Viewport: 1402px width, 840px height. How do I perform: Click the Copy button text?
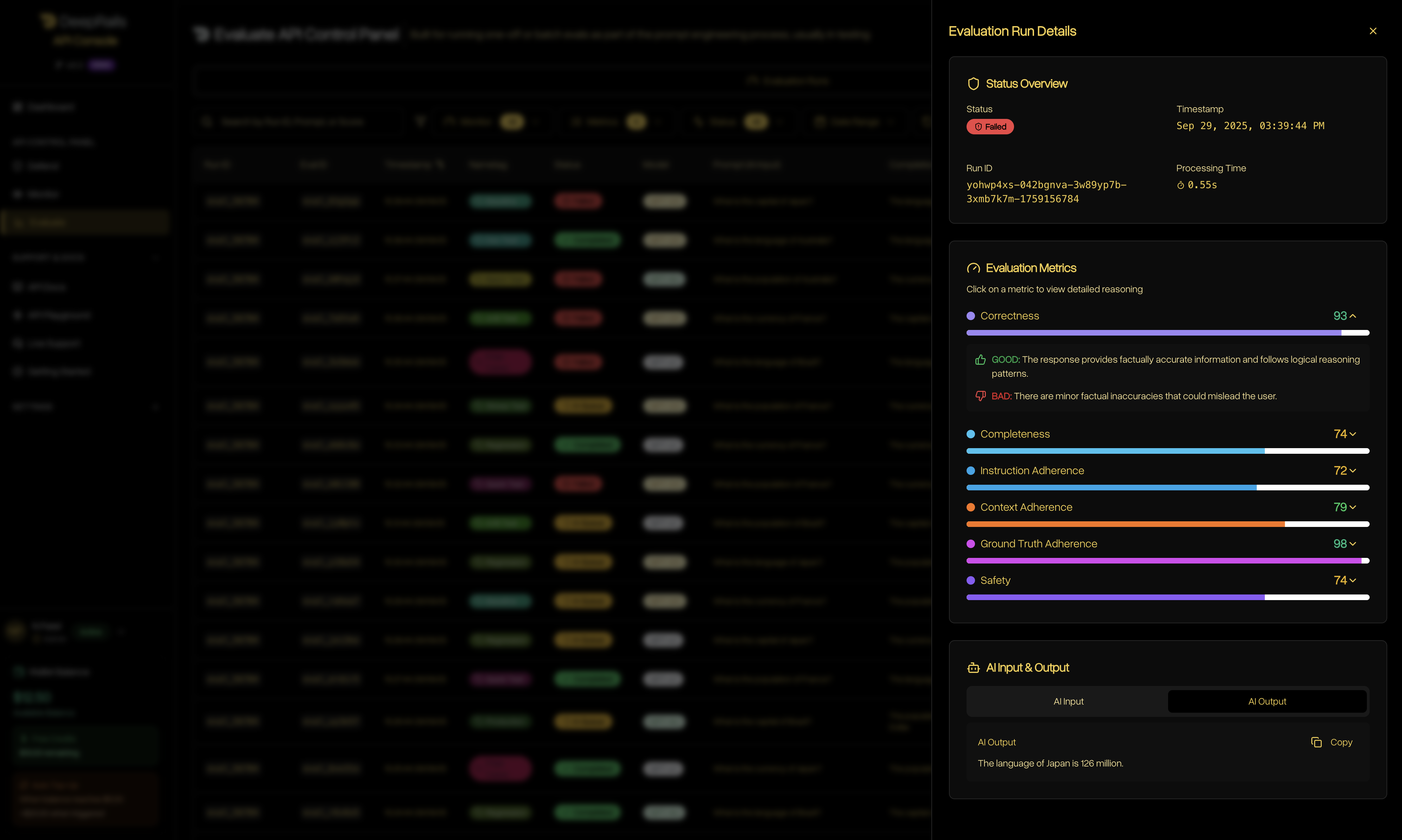(x=1340, y=742)
